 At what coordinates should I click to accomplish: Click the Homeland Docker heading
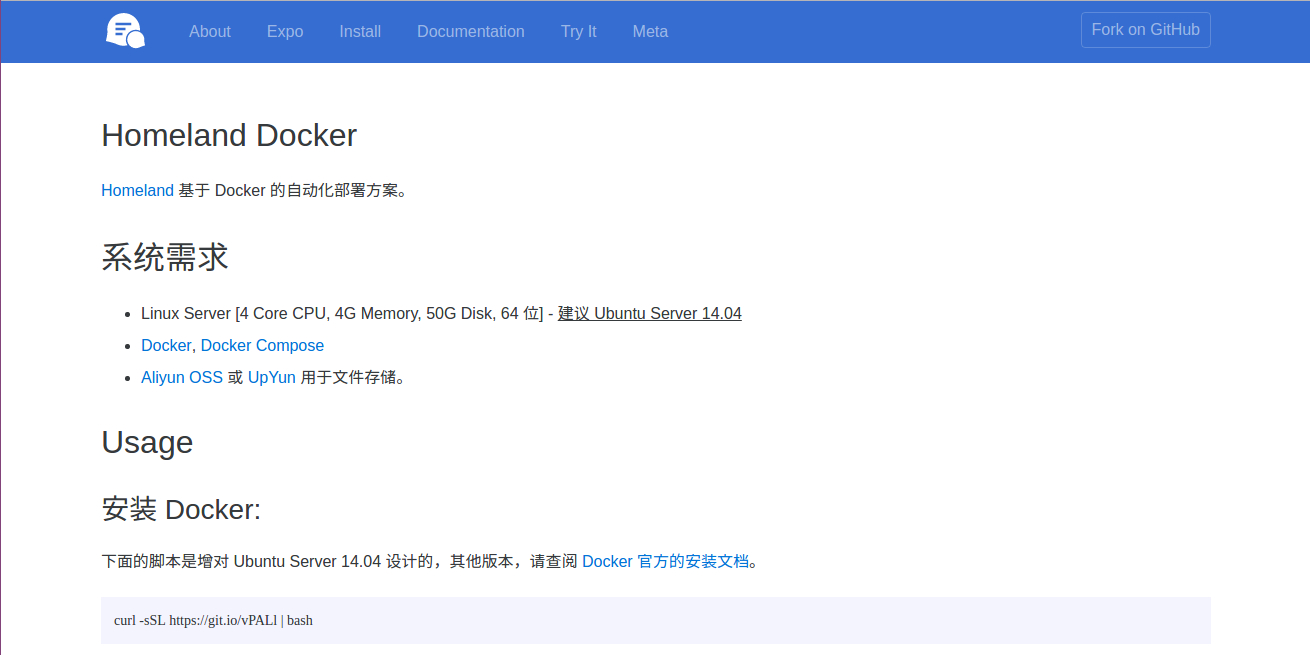[229, 135]
